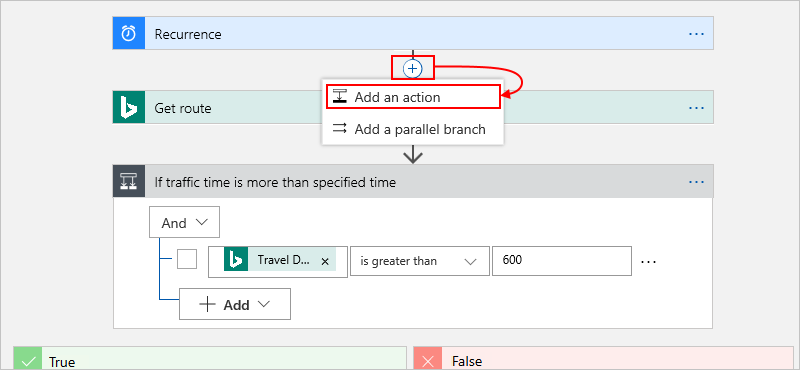Collapse the 'If traffic time is more than specified time' header
The width and height of the screenshot is (800, 370).
click(413, 182)
